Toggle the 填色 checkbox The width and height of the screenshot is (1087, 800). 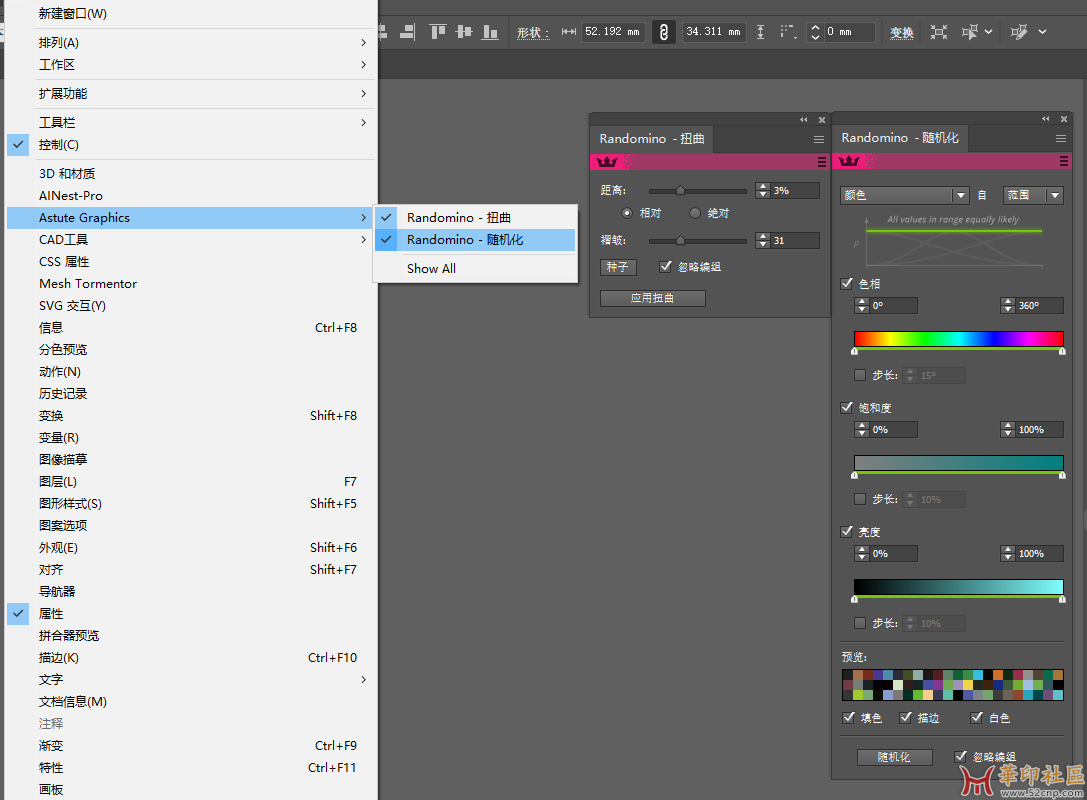coord(849,718)
